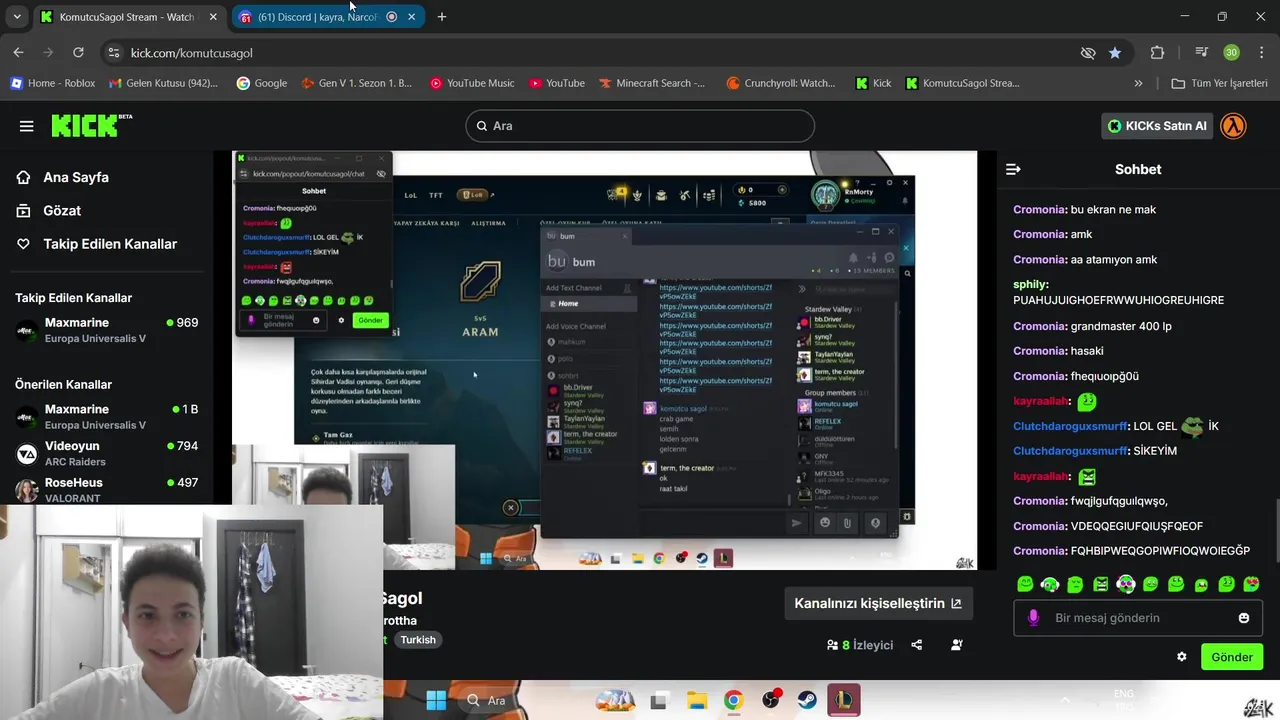The width and height of the screenshot is (1280, 720).
Task: Open language switcher showing ENG
Action: [x=1124, y=699]
